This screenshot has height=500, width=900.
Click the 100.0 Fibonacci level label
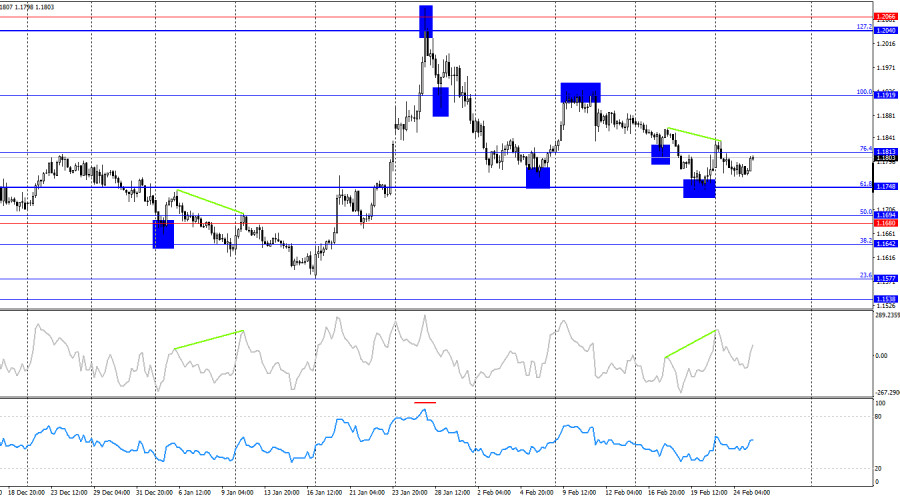point(864,92)
